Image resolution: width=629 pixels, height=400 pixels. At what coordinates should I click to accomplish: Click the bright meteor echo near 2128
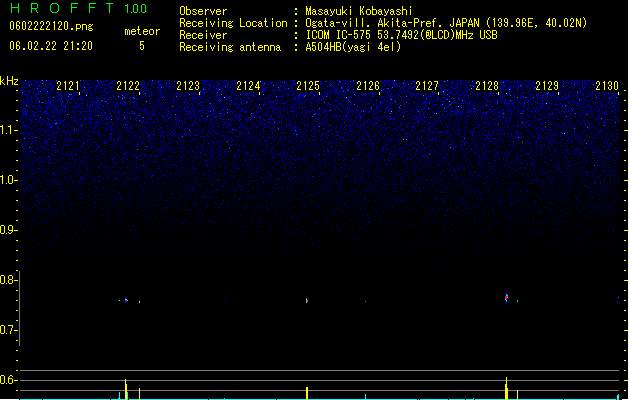tap(506, 298)
